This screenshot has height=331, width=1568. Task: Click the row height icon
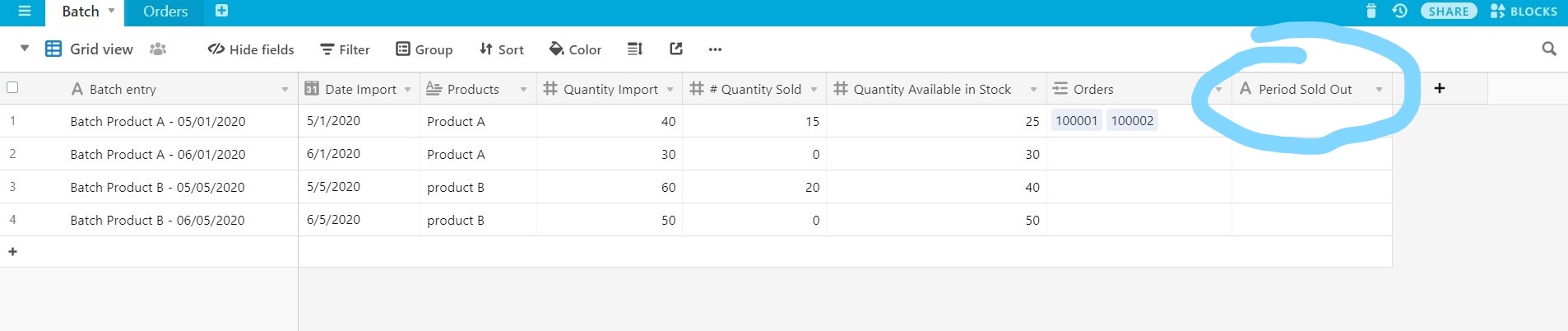pyautogui.click(x=634, y=49)
